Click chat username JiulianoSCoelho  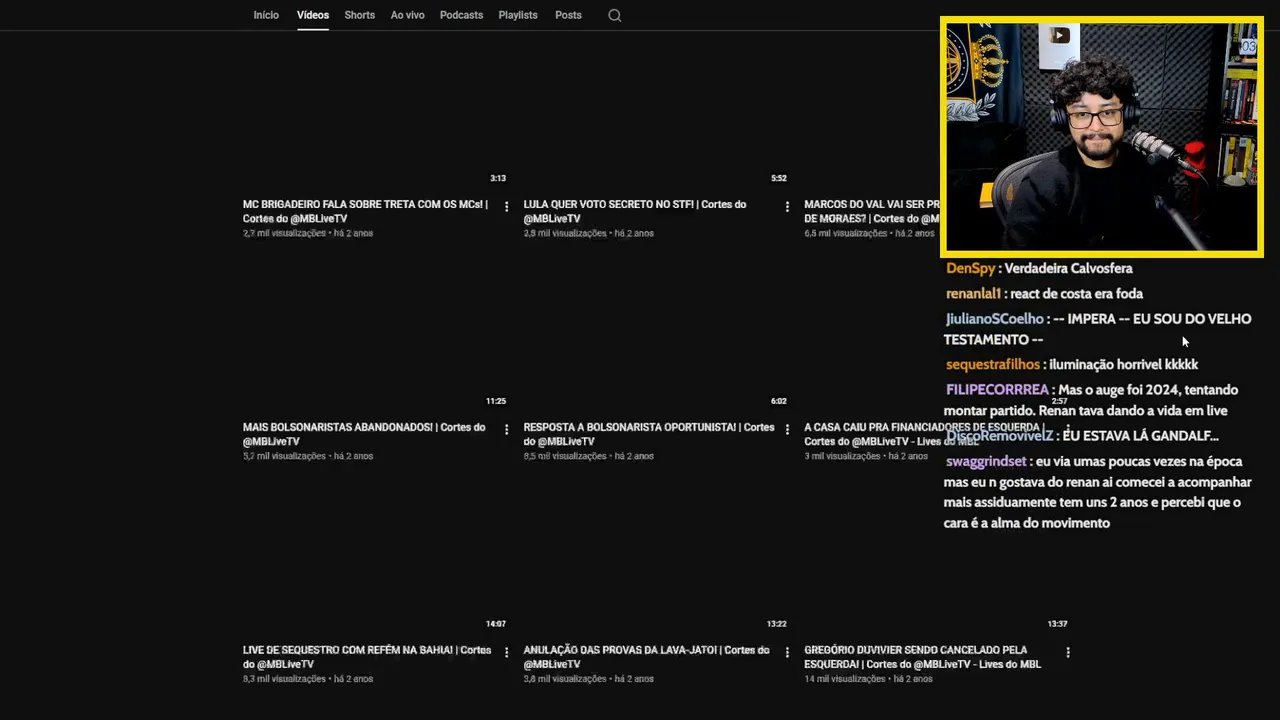(995, 319)
